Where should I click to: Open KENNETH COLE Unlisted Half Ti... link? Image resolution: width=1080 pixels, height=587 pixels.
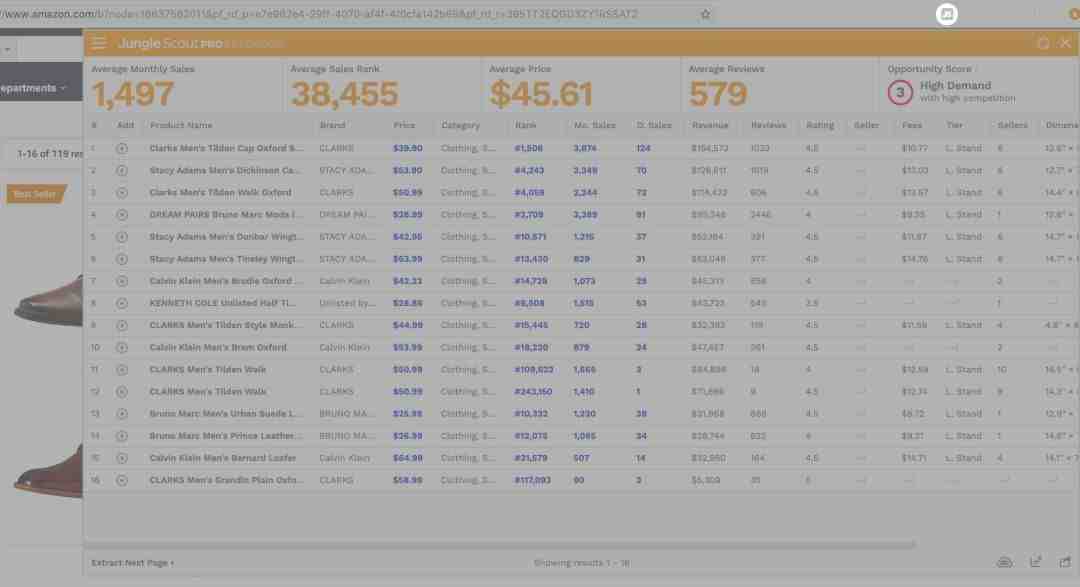pos(222,303)
